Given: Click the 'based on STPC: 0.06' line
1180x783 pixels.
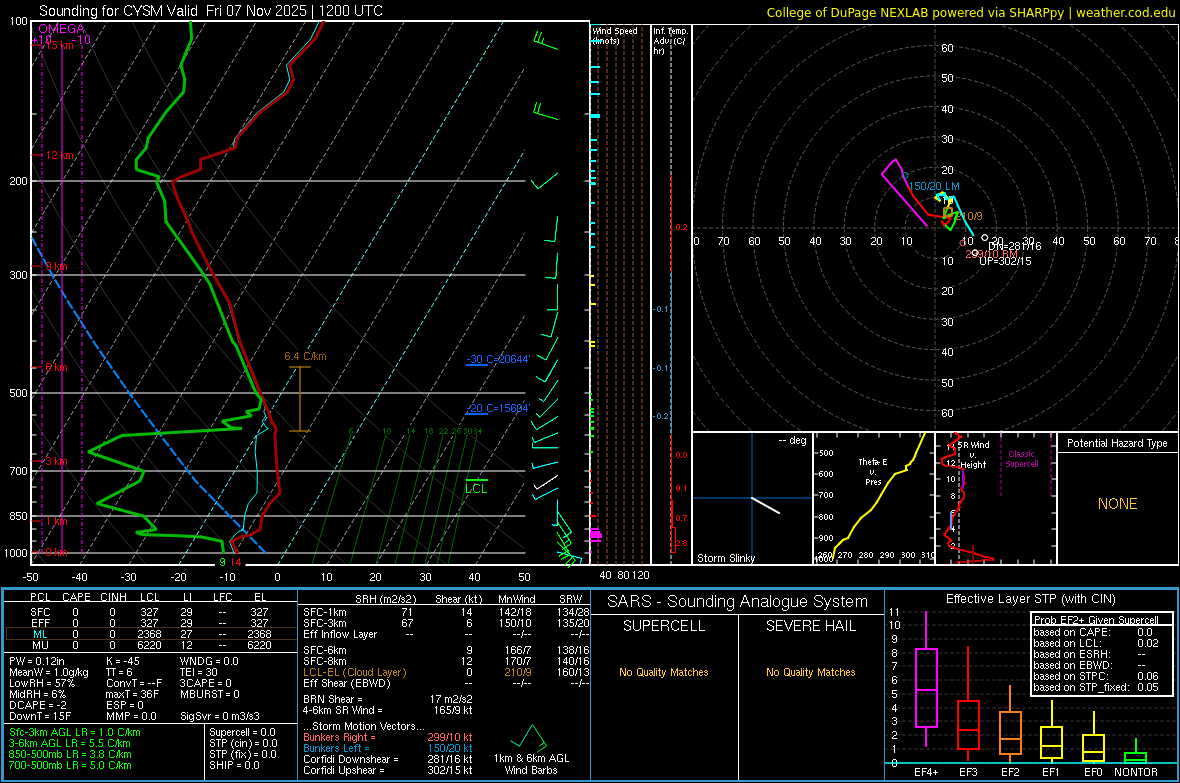Looking at the screenshot, I should [1096, 676].
